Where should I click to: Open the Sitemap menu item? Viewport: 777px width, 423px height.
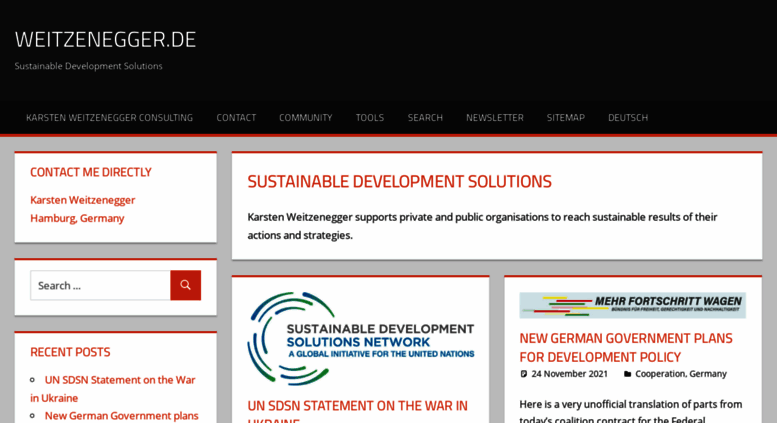click(x=565, y=117)
